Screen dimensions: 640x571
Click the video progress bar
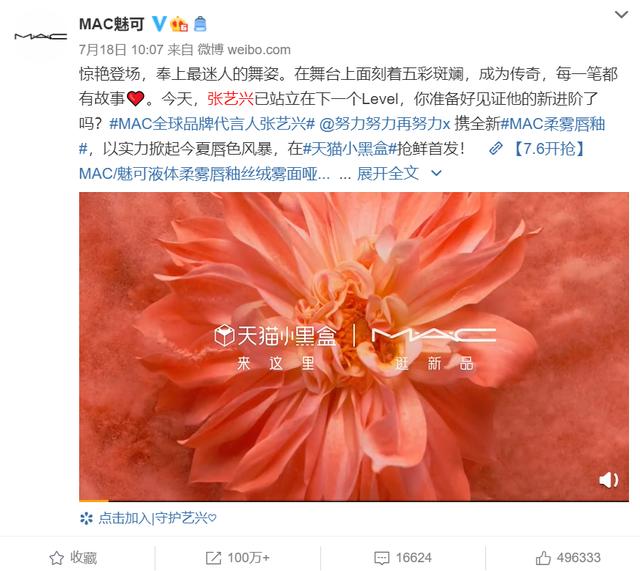click(x=354, y=500)
